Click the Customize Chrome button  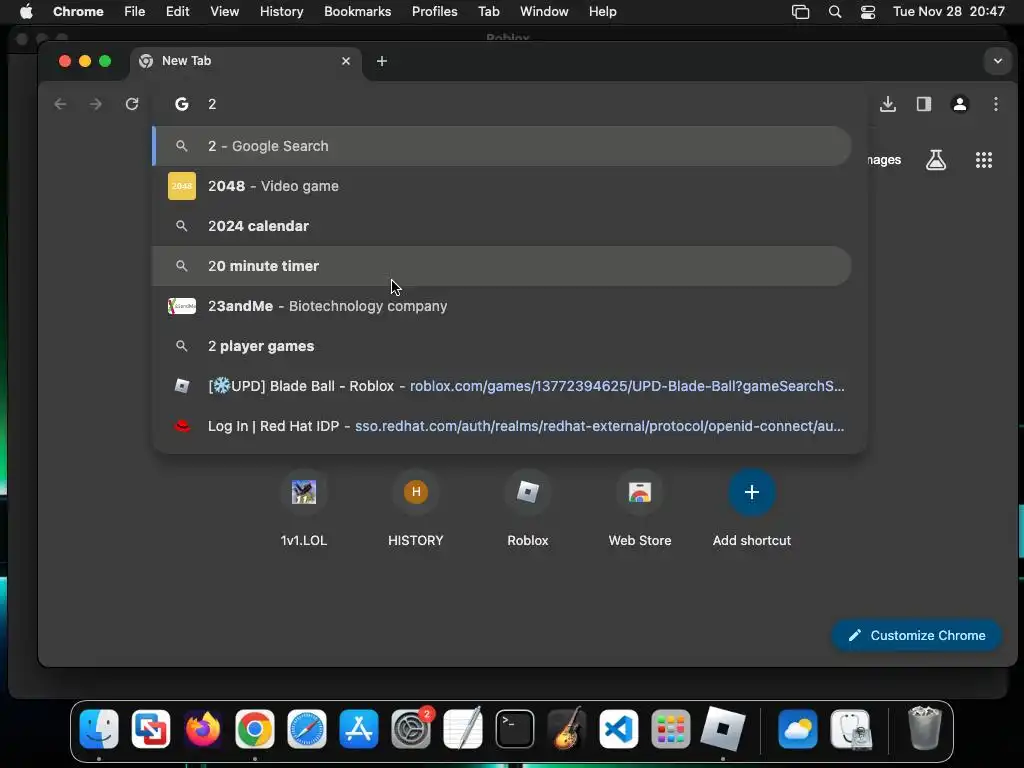pos(917,635)
